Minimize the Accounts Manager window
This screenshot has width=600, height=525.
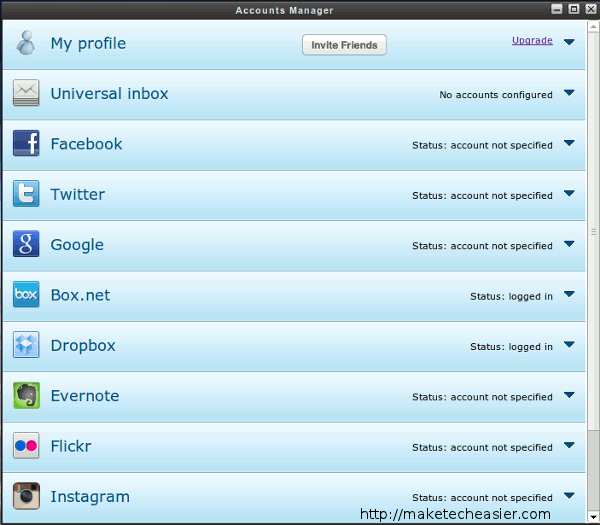(557, 9)
